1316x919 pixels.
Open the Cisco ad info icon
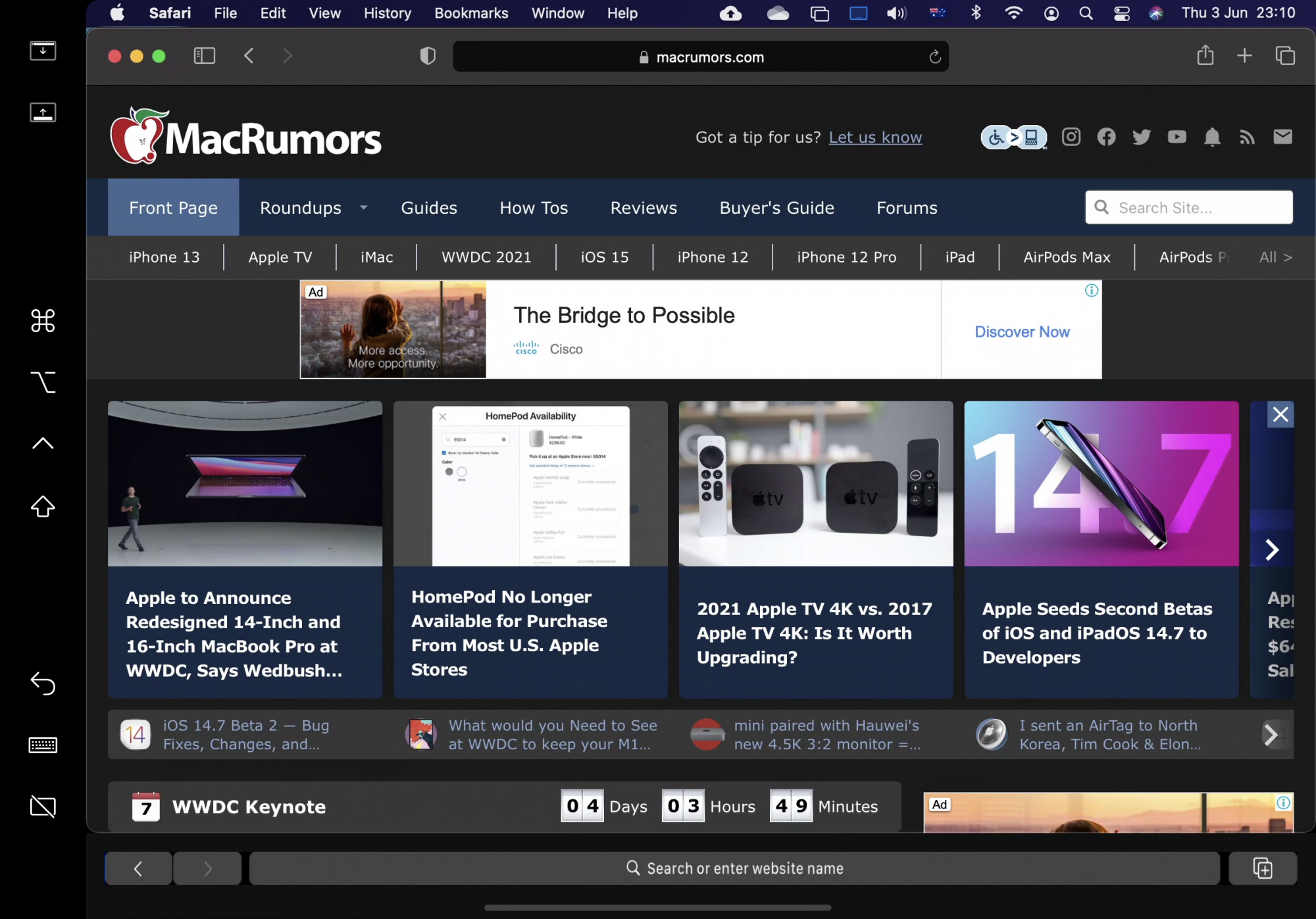tap(1091, 290)
